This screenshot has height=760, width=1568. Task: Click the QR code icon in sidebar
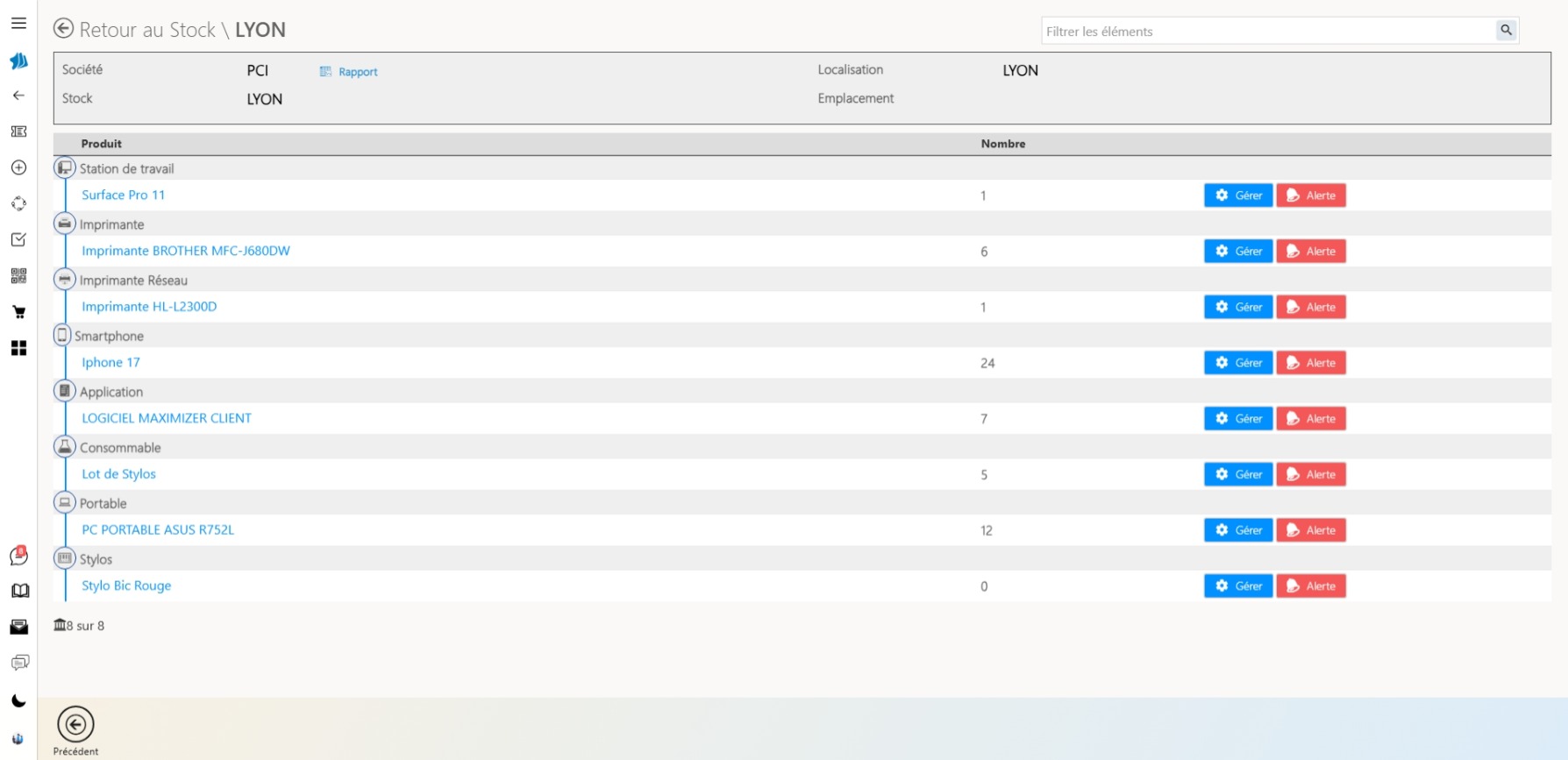(18, 276)
